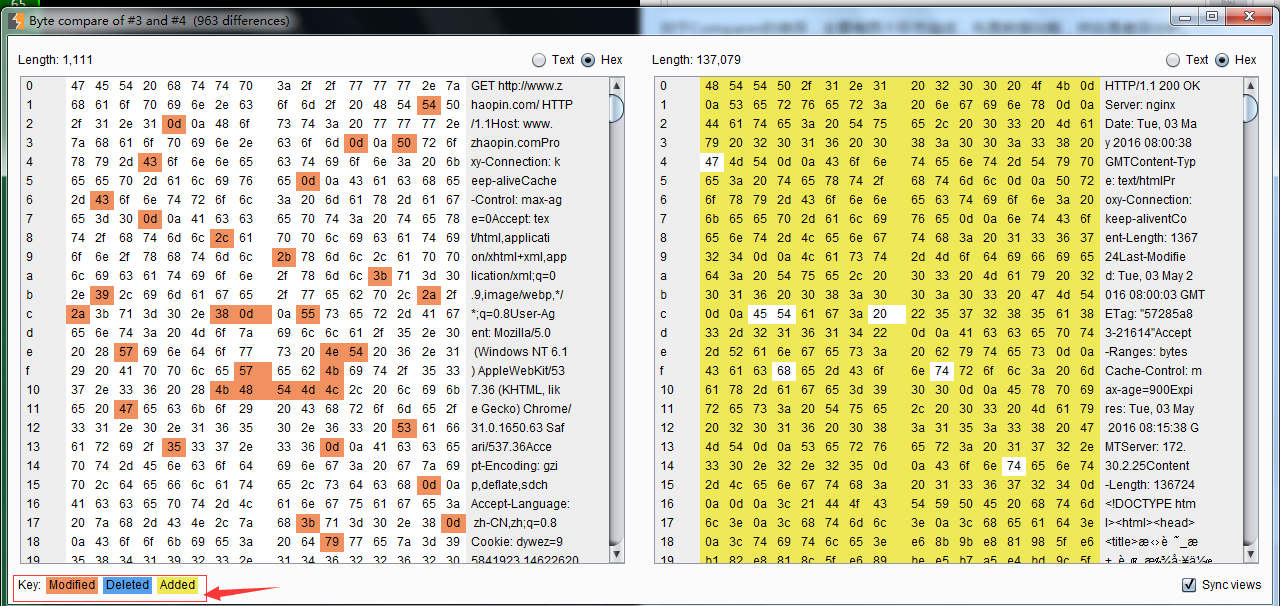Viewport: 1280px width, 606px height.
Task: Click the blue Deleted key swatch
Action: pyautogui.click(x=127, y=585)
